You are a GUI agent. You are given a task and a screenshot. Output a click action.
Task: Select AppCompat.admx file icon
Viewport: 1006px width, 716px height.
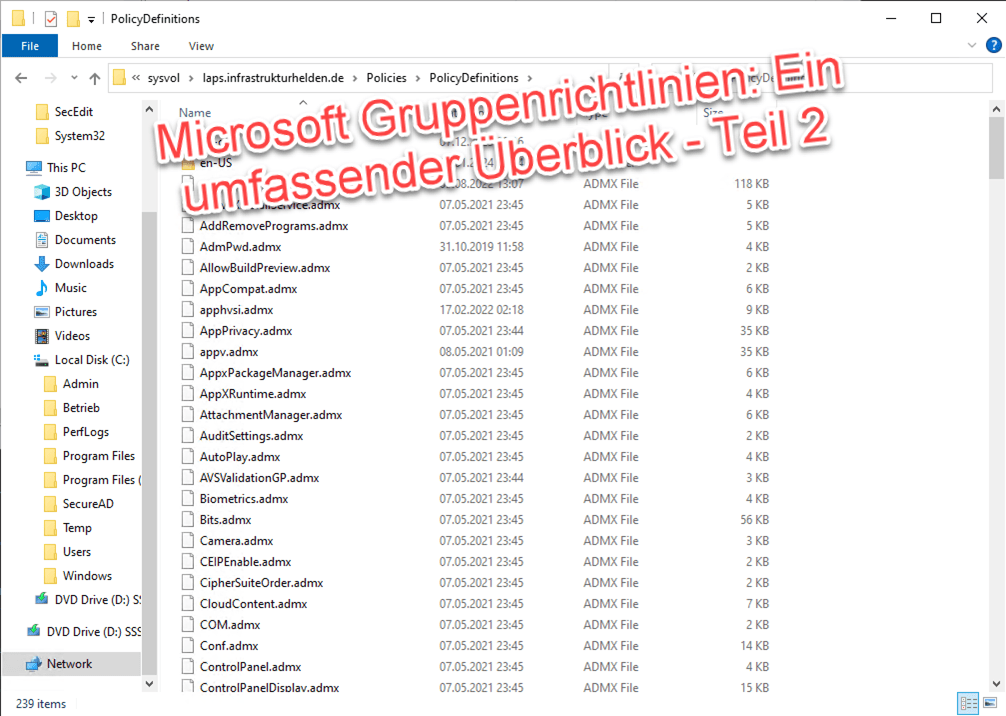click(x=187, y=289)
